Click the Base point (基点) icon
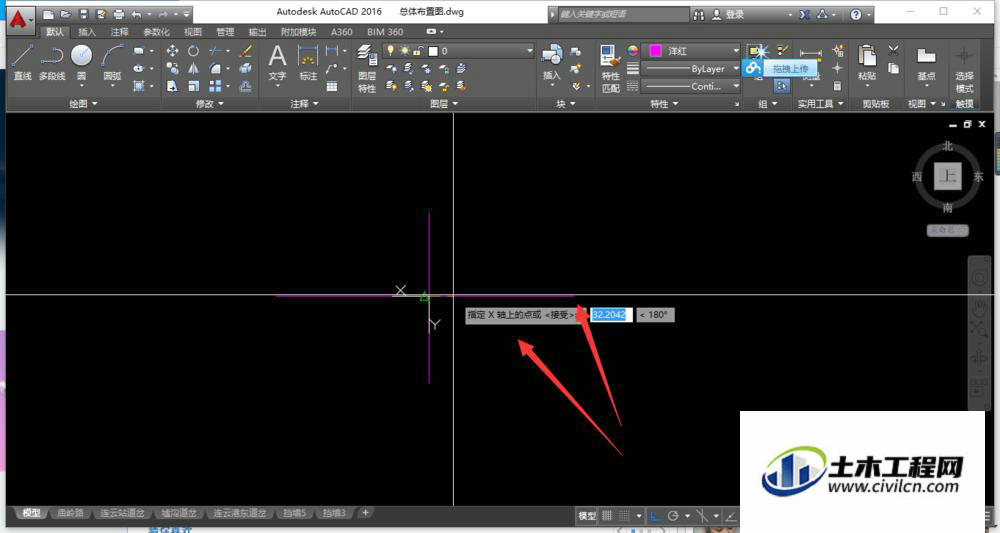The height and width of the screenshot is (533, 1000). [926, 62]
